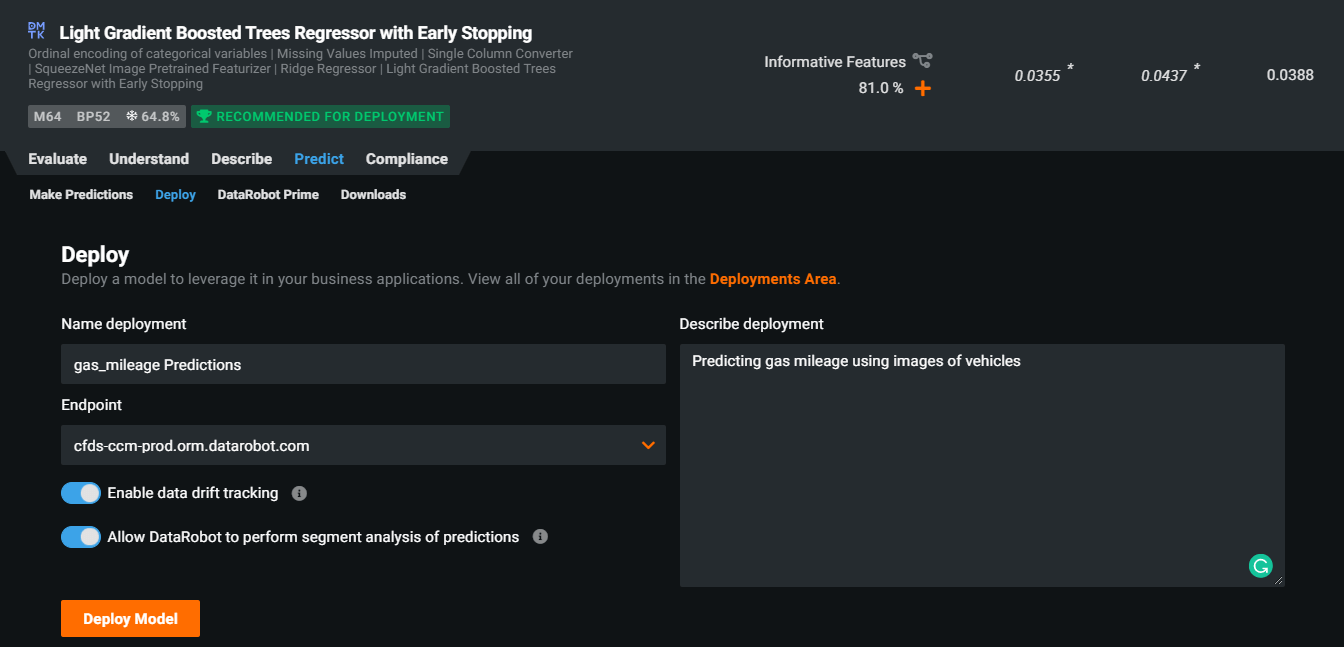Click the 0.0355 validation score

pyautogui.click(x=1037, y=75)
